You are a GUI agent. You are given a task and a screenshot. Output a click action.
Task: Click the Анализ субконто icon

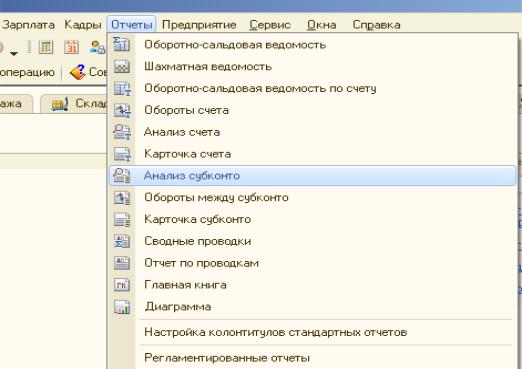pyautogui.click(x=122, y=176)
